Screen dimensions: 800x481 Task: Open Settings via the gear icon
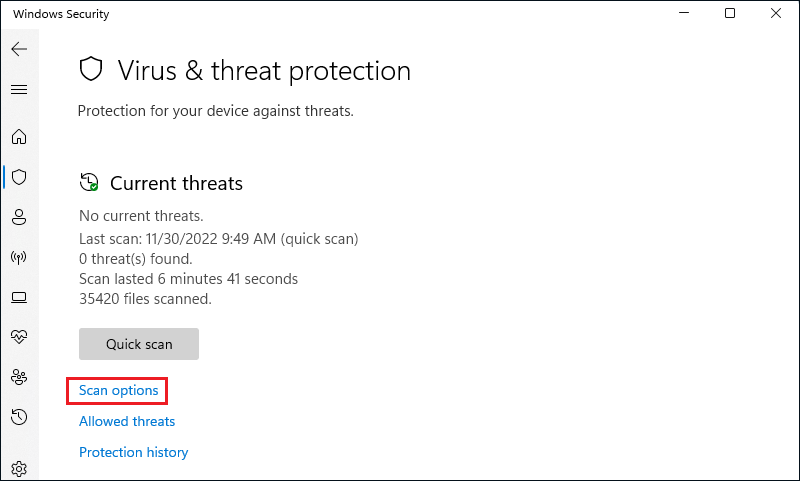[x=19, y=468]
